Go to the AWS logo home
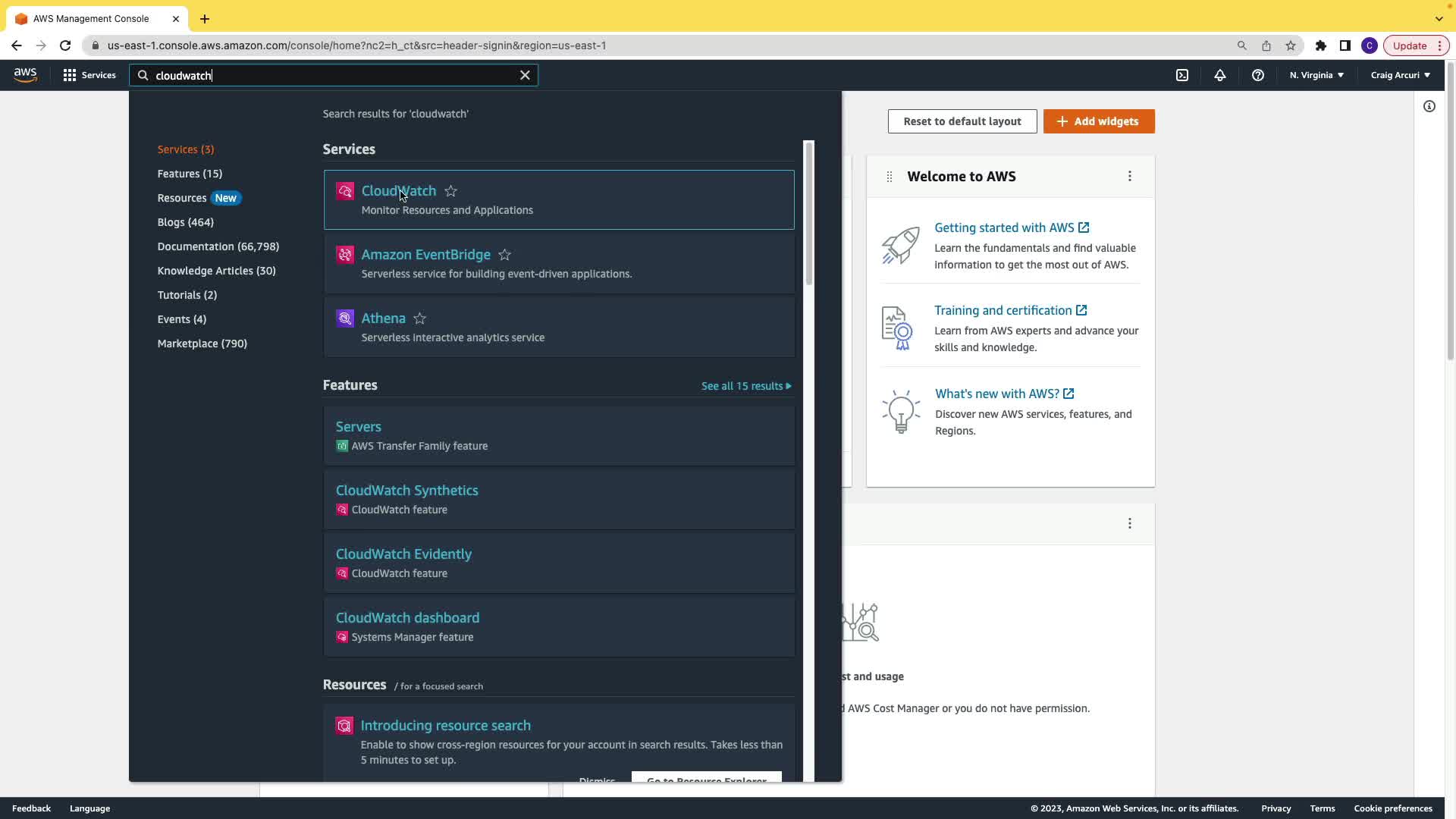1456x819 pixels. pyautogui.click(x=25, y=75)
